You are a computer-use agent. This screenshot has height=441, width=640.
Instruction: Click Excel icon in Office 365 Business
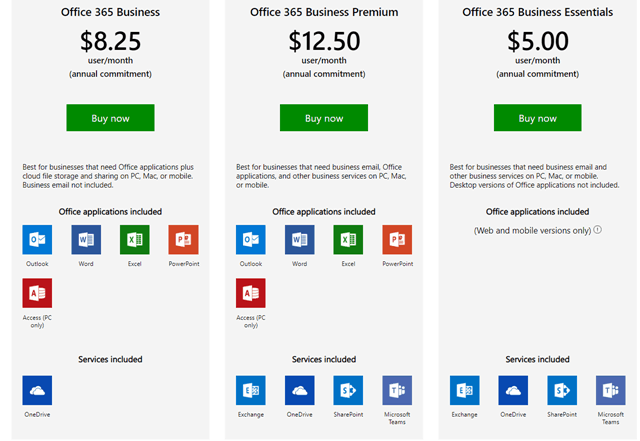coord(134,240)
